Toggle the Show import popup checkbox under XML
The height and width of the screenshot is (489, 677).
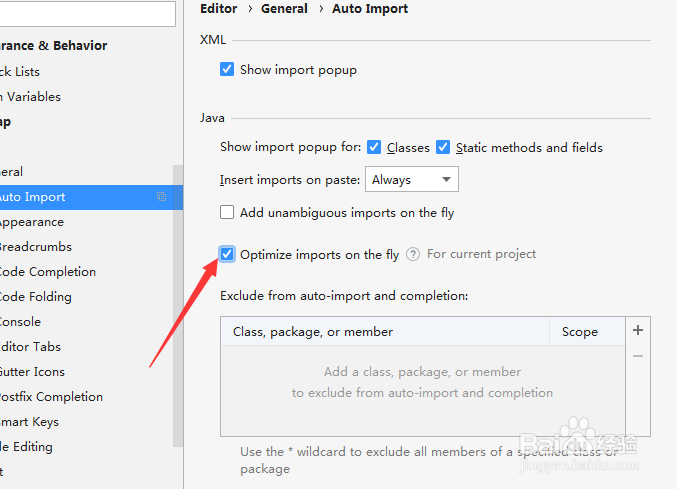(x=227, y=70)
